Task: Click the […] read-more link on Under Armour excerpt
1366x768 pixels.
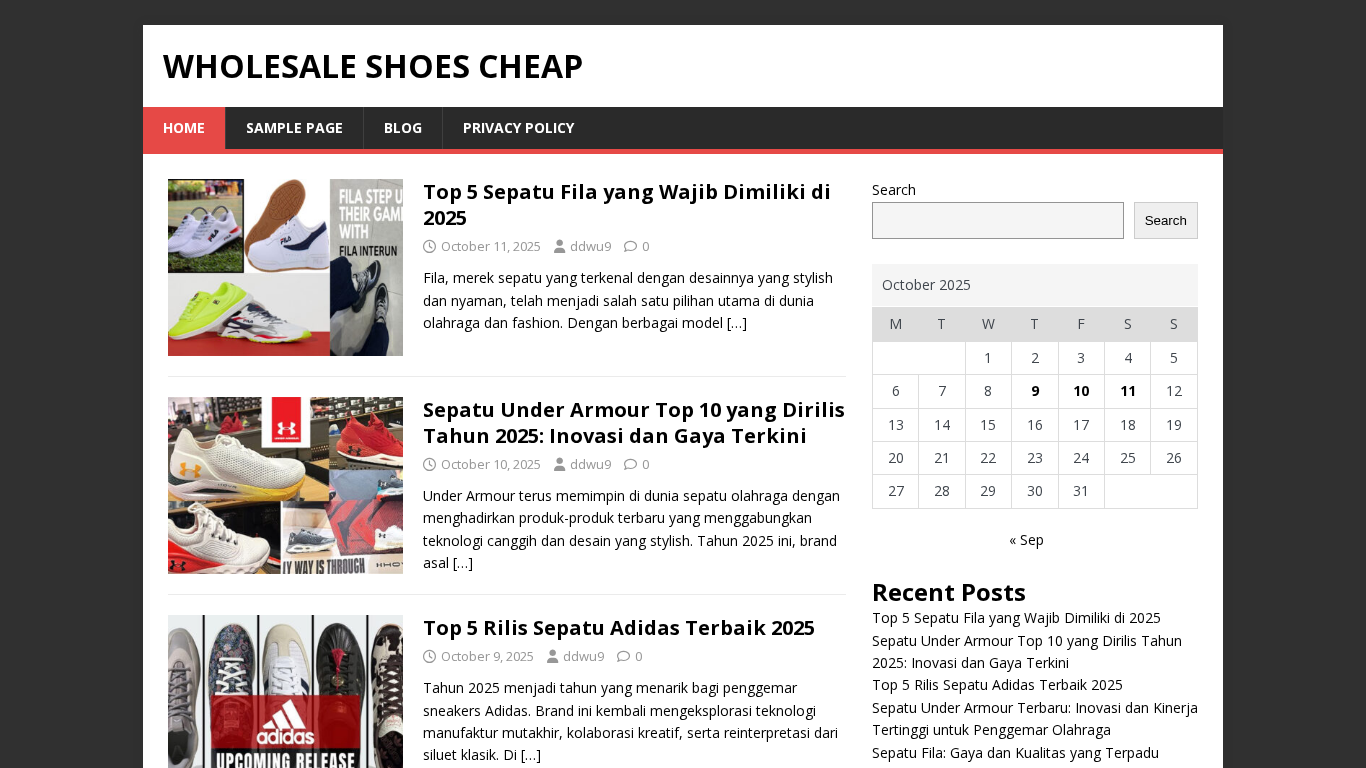Action: point(463,562)
